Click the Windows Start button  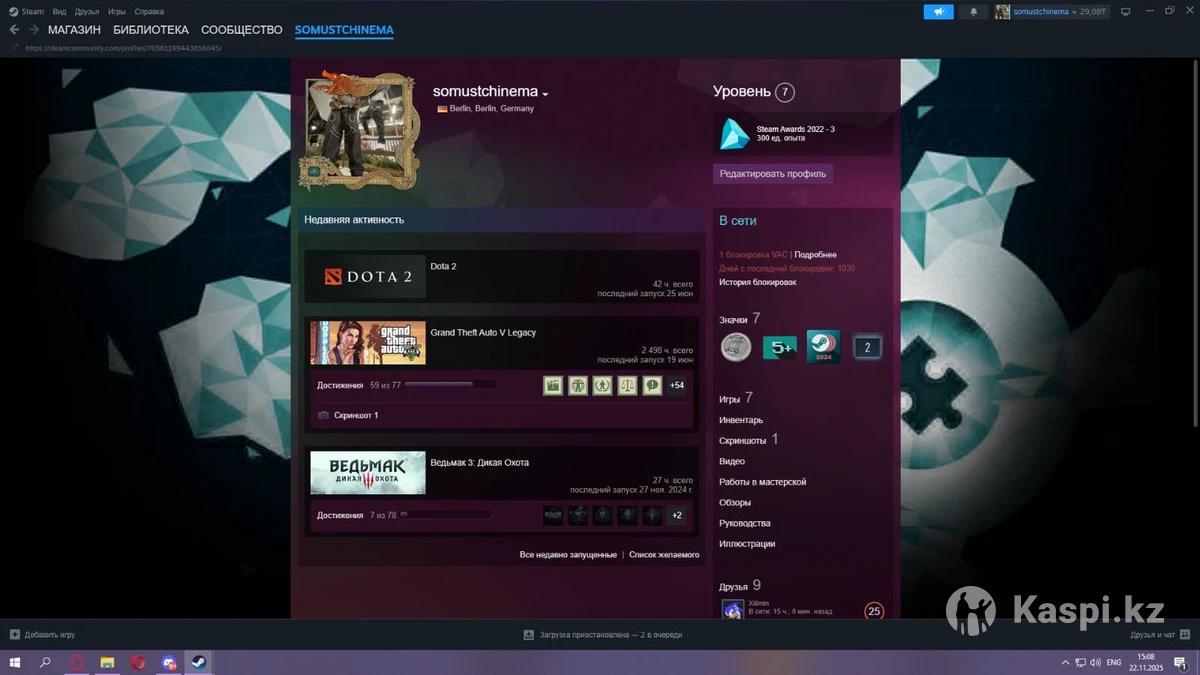(14, 662)
